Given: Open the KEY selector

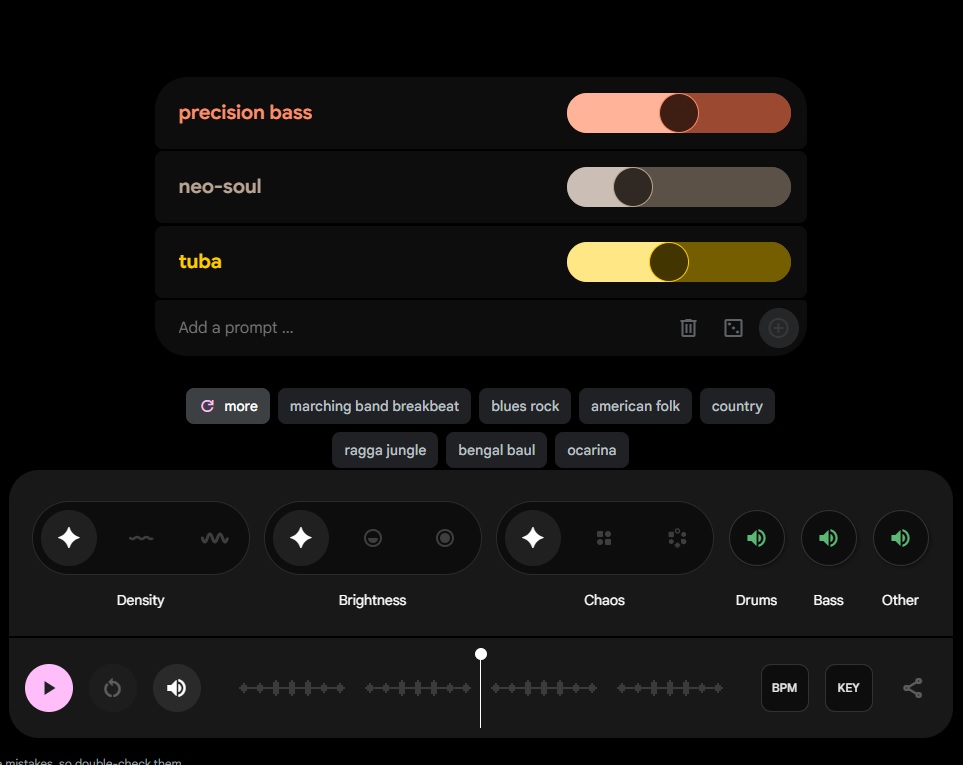Looking at the screenshot, I should (848, 688).
